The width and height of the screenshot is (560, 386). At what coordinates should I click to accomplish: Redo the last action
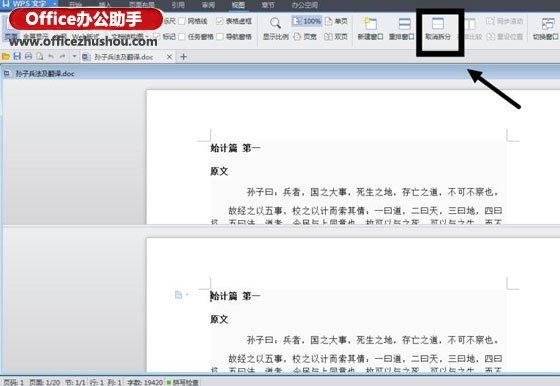(62, 56)
